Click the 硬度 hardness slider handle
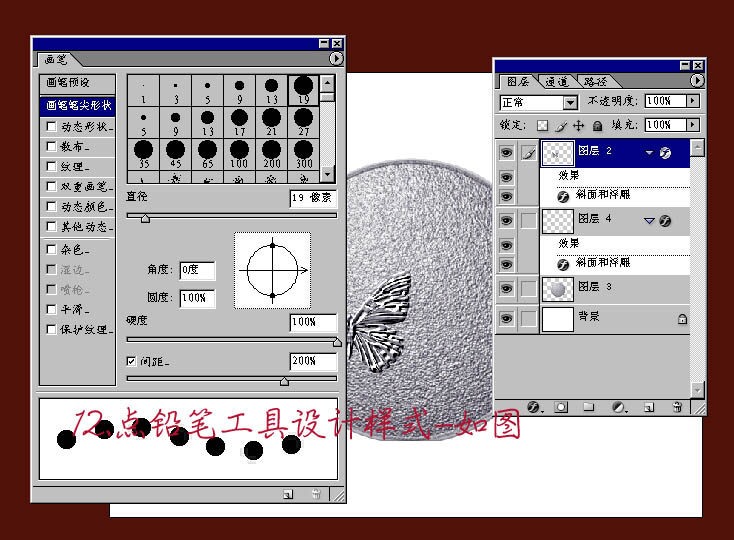The image size is (734, 540). 337,343
